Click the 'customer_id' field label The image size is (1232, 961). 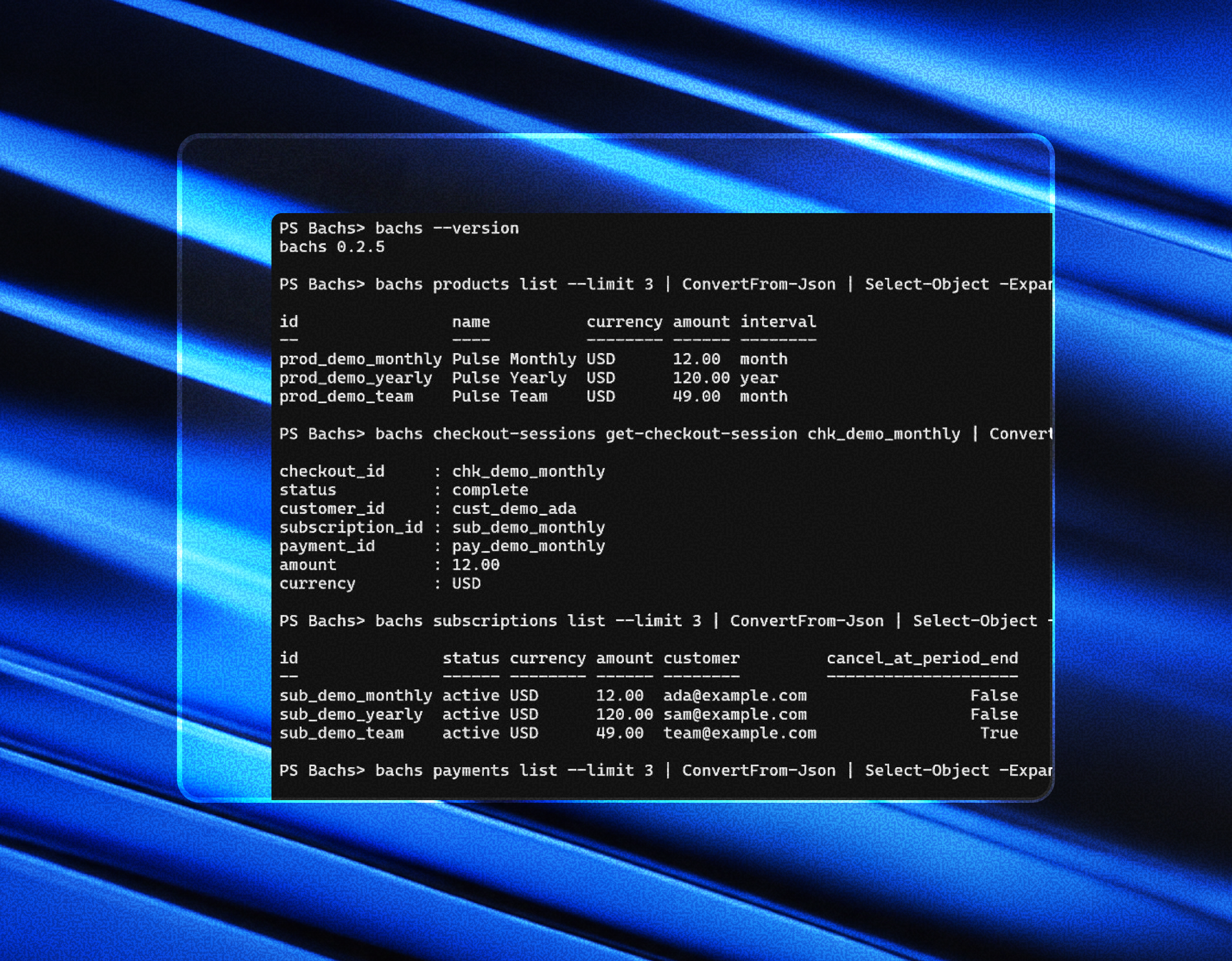[331, 509]
